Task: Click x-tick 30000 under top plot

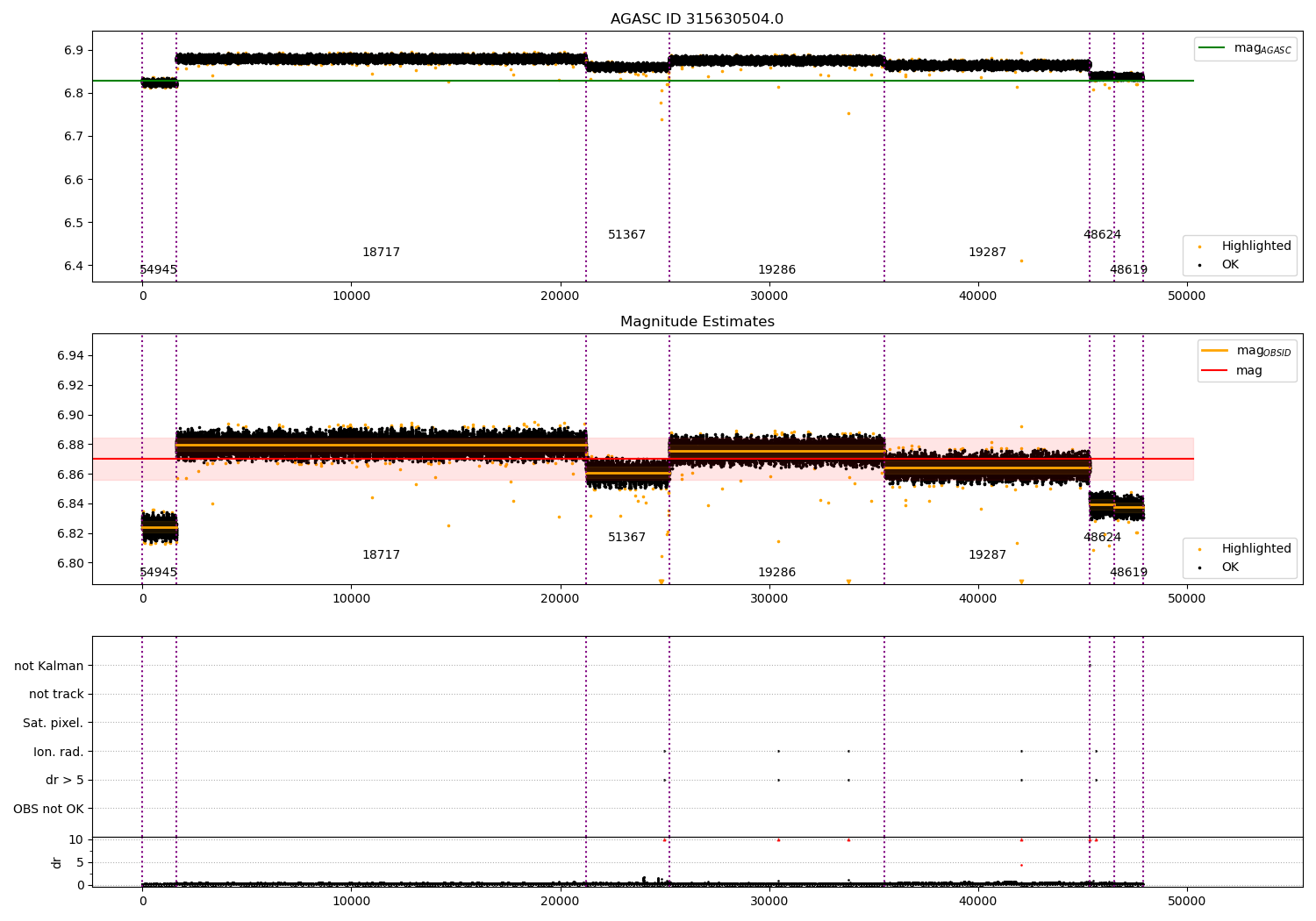Action: (x=769, y=296)
